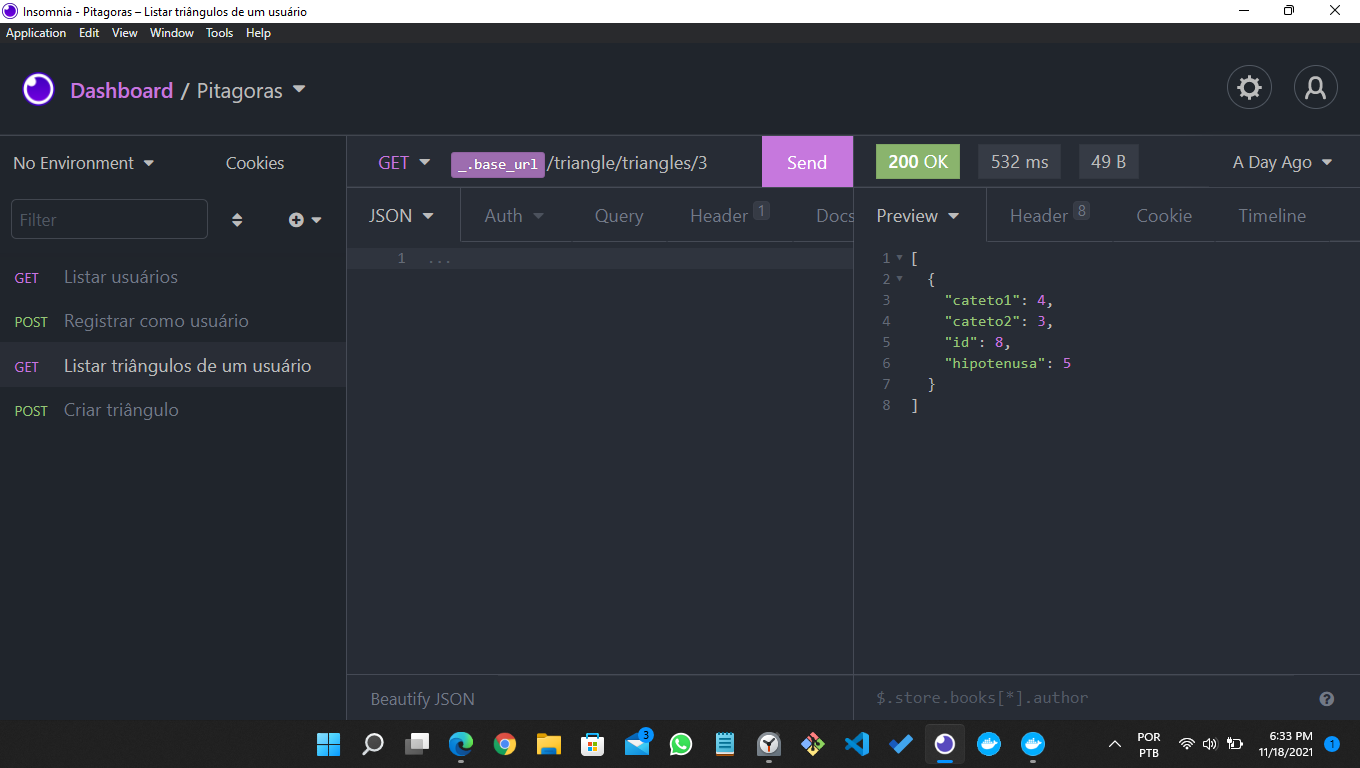Open the Insomnia preferences gear icon

pos(1249,87)
